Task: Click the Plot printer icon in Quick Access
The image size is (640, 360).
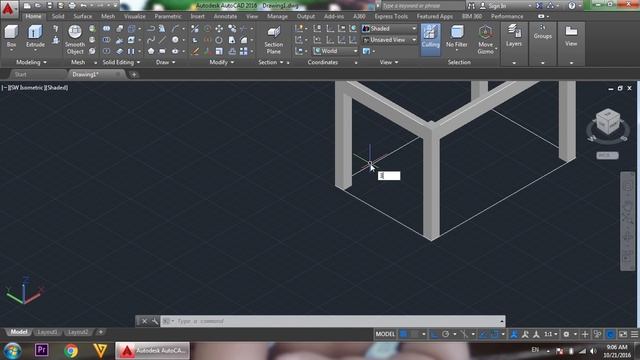Action: click(72, 6)
